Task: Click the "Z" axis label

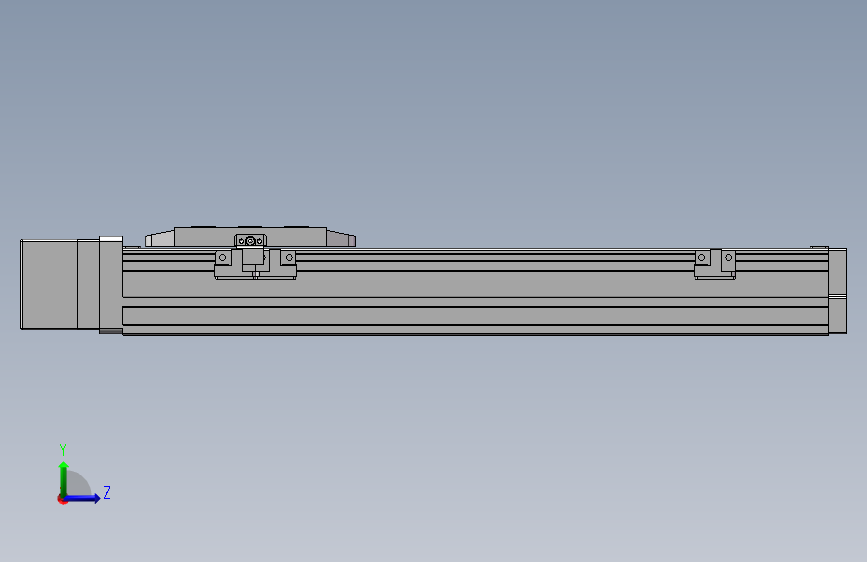Action: click(x=107, y=492)
